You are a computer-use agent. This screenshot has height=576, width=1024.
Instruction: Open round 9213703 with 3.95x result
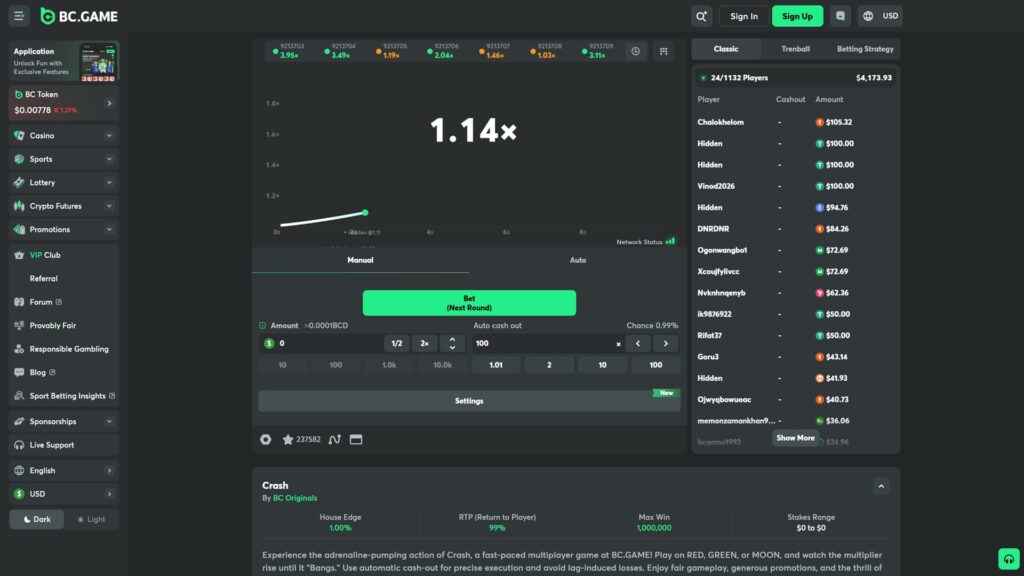(x=289, y=51)
